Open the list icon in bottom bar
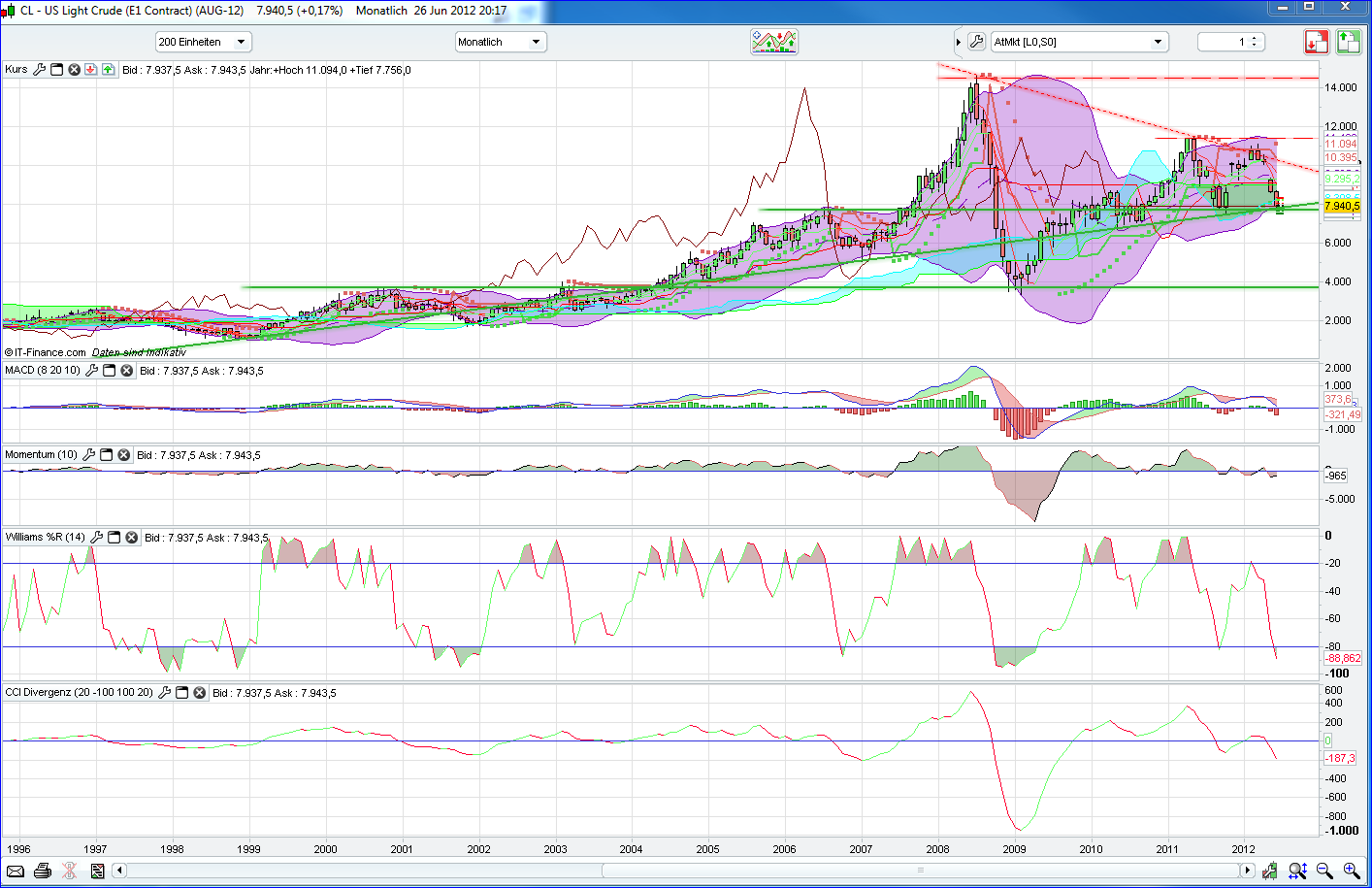 [x=97, y=871]
